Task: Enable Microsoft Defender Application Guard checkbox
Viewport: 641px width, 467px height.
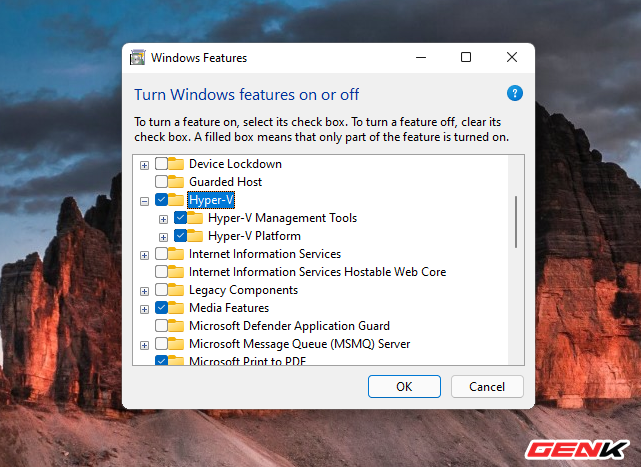Action: 161,326
